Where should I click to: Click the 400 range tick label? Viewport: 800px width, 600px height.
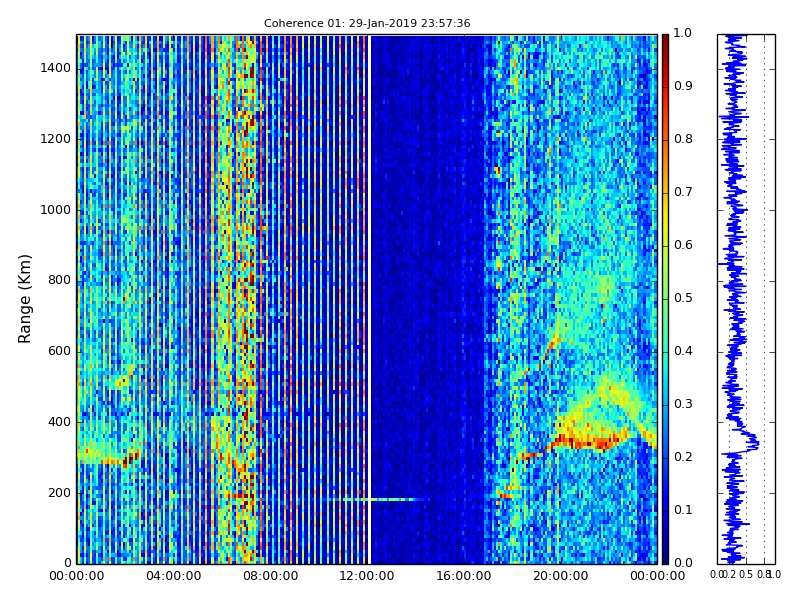59,422
